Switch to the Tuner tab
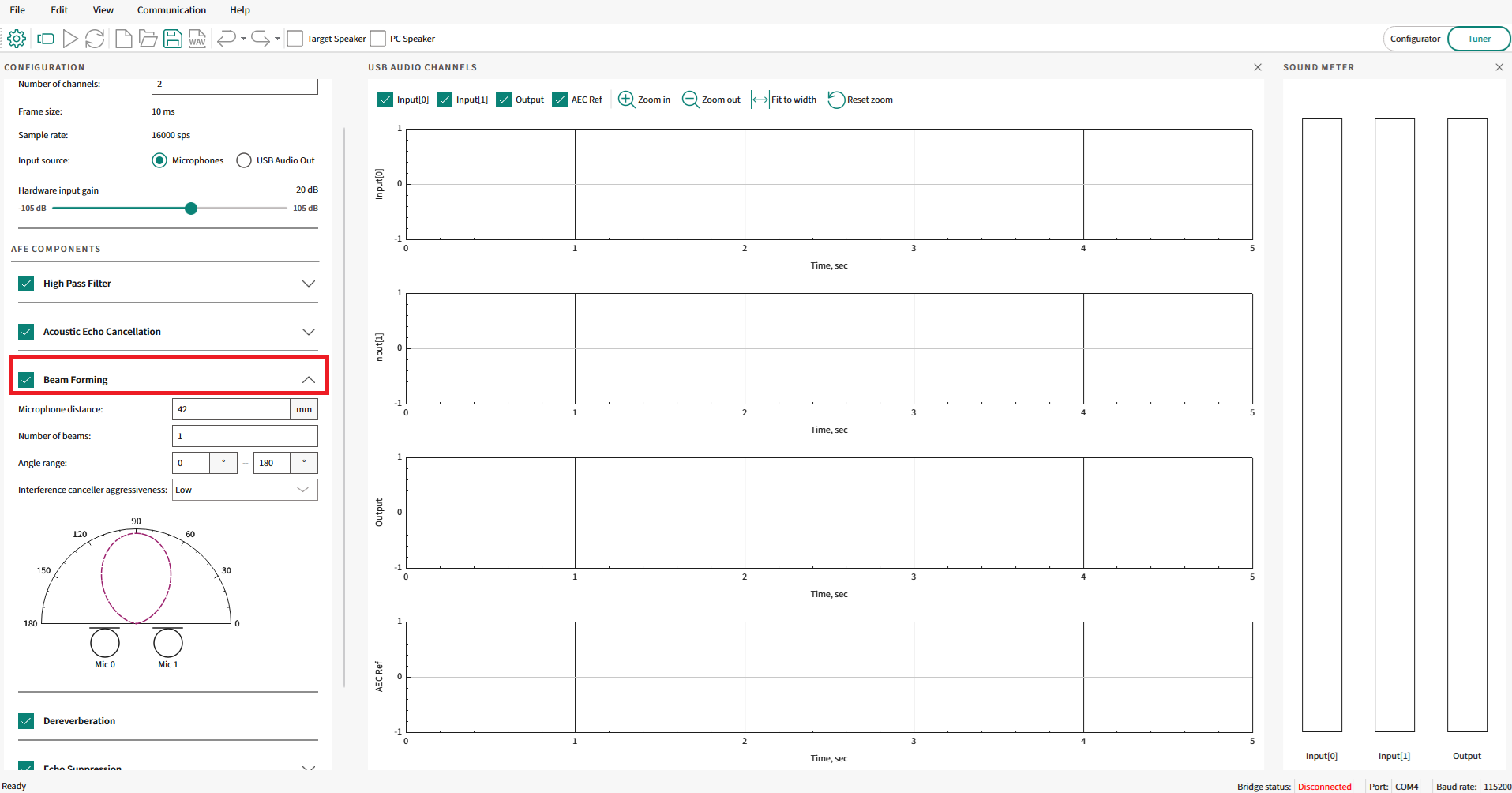The width and height of the screenshot is (1512, 793). point(1479,39)
